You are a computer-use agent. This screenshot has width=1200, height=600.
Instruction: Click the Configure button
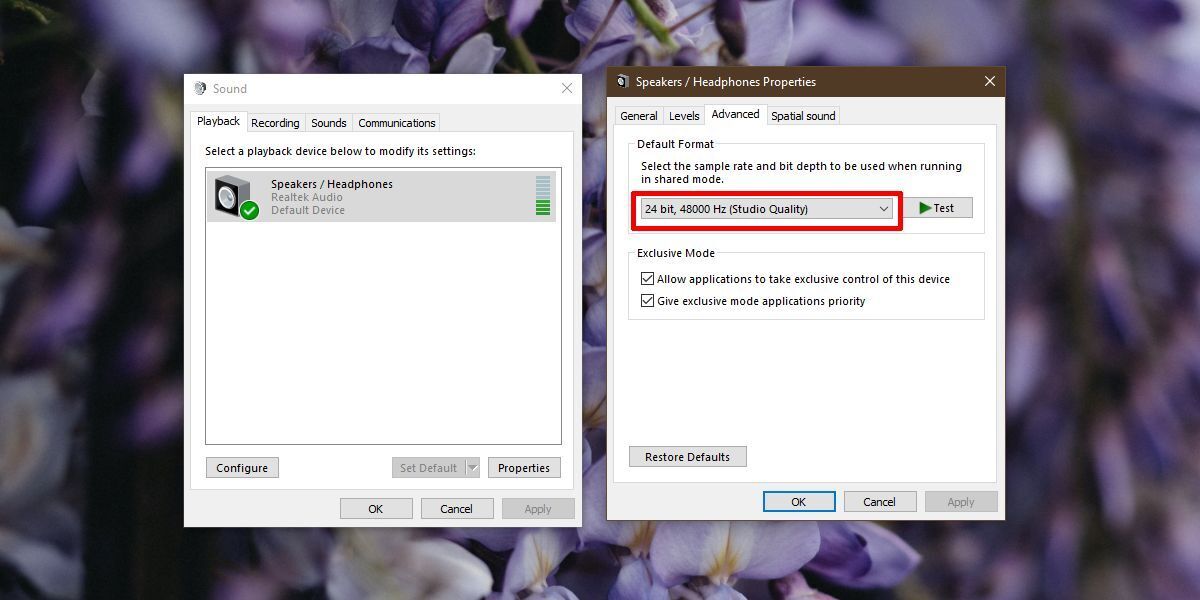pos(241,467)
